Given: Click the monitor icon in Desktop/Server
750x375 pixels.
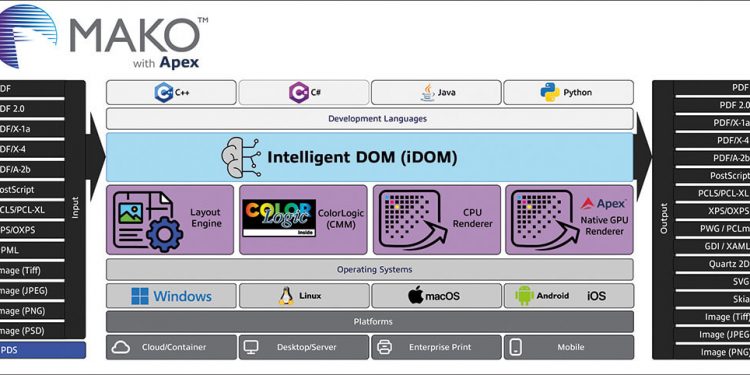Looking at the screenshot, I should (x=251, y=347).
